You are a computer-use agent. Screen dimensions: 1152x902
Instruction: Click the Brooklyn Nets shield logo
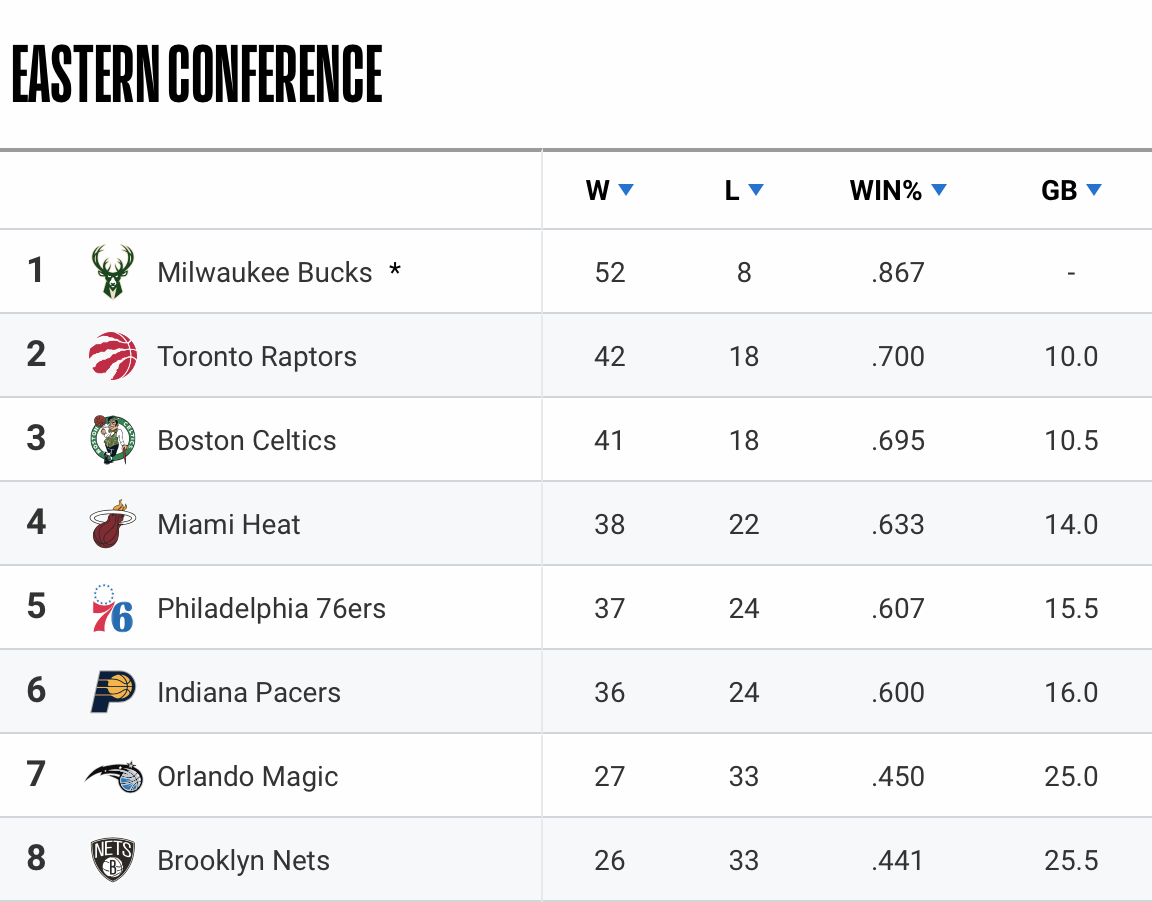click(x=112, y=860)
